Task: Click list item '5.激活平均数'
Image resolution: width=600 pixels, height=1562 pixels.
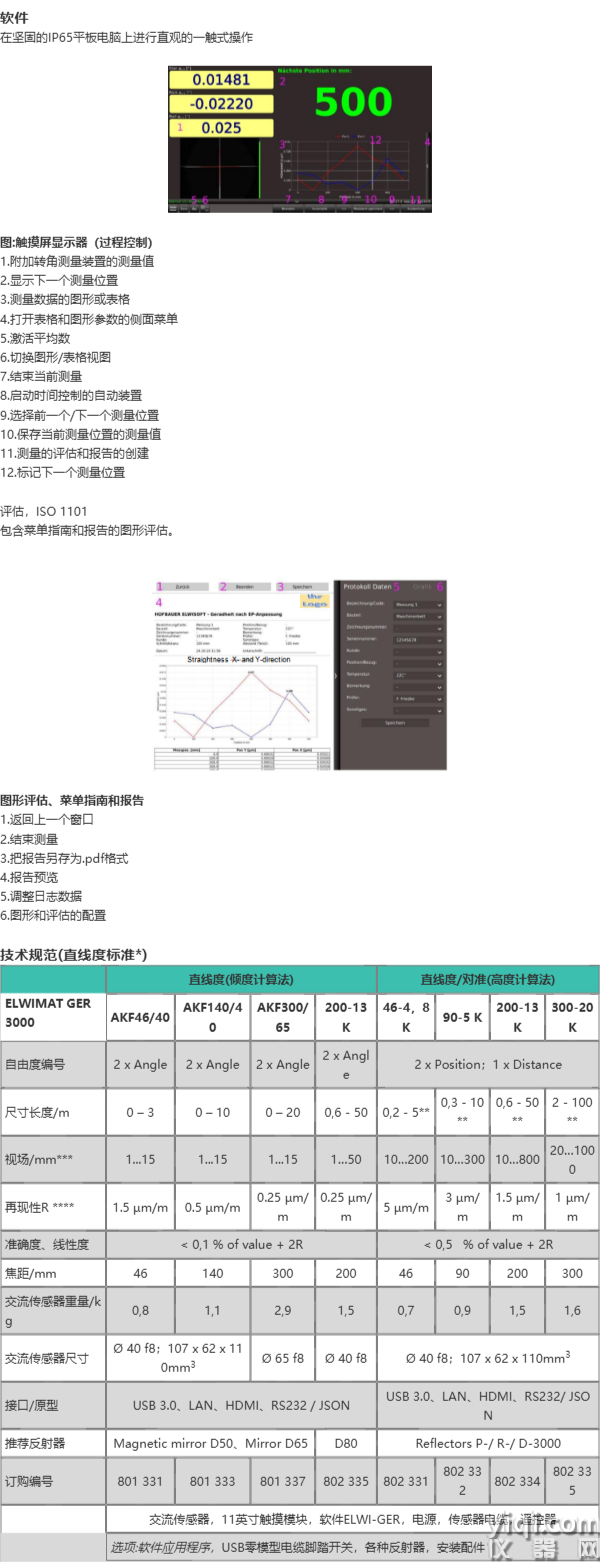Action: tap(35, 338)
